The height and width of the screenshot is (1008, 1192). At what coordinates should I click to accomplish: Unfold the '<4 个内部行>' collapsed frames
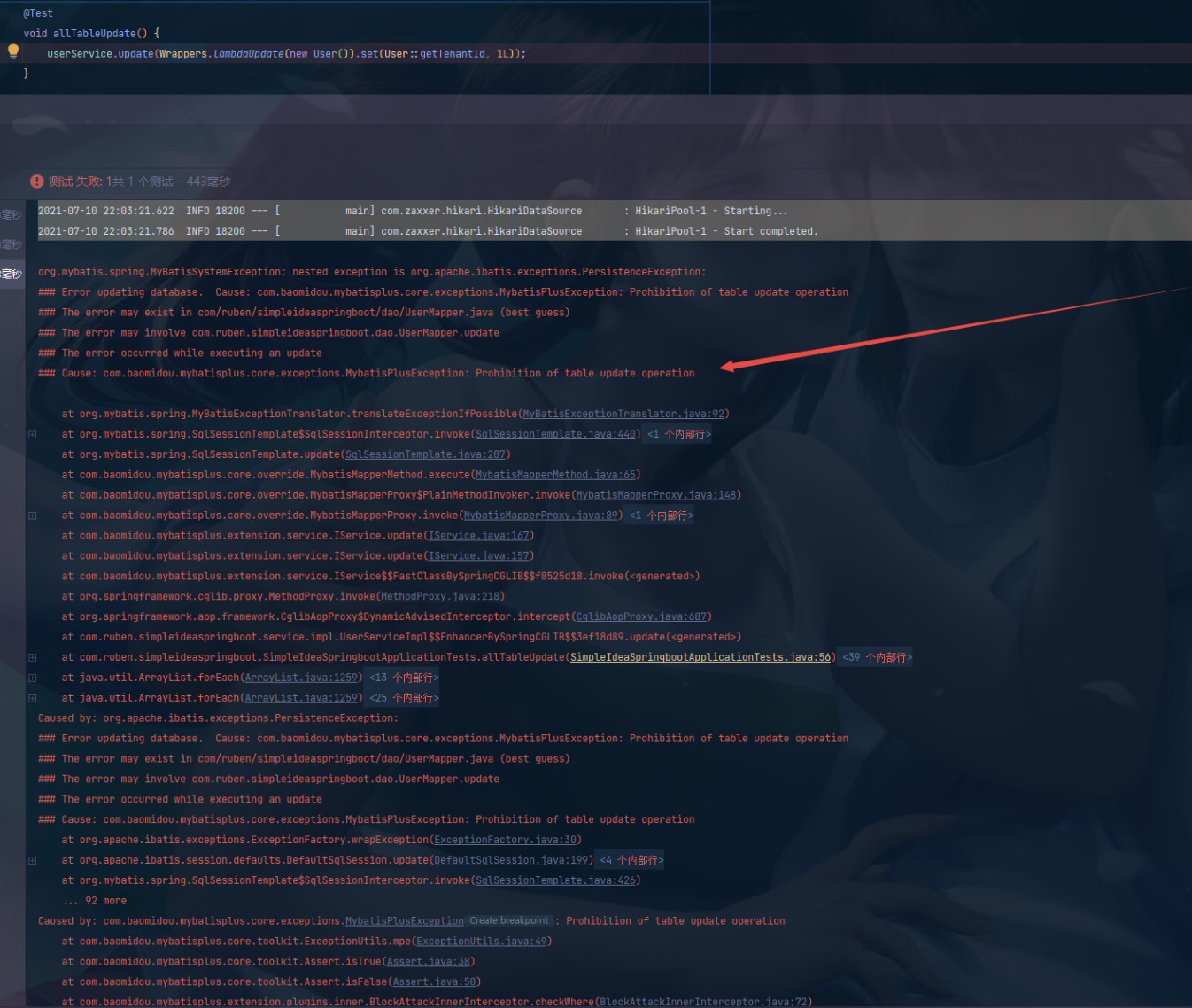631,860
